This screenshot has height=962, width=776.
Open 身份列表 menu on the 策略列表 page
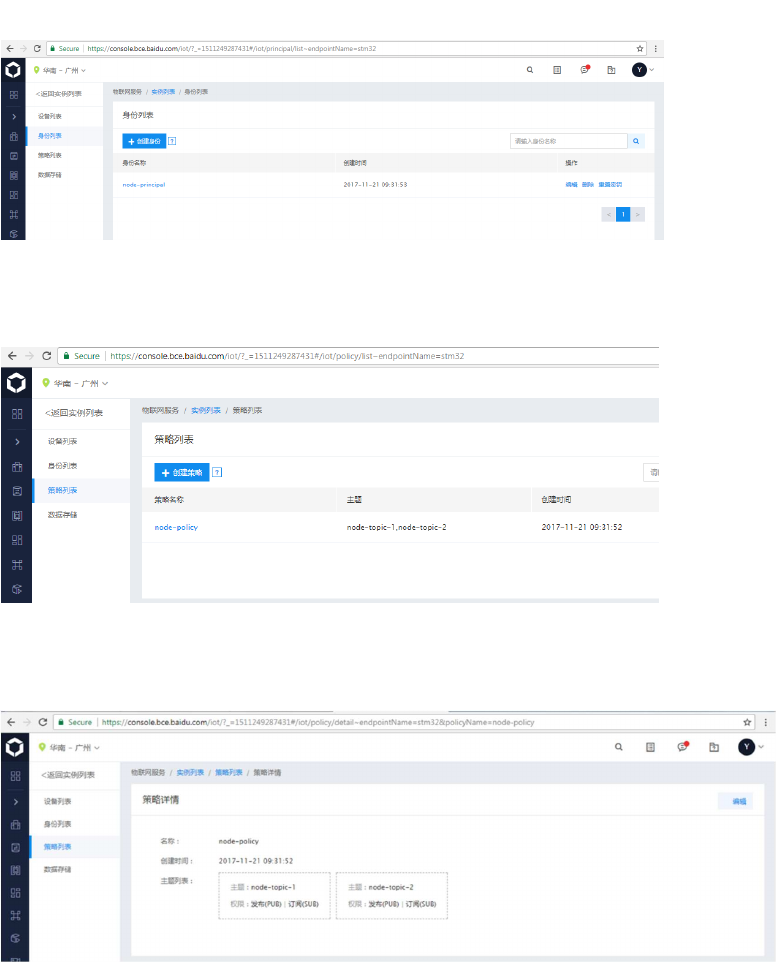[x=63, y=466]
